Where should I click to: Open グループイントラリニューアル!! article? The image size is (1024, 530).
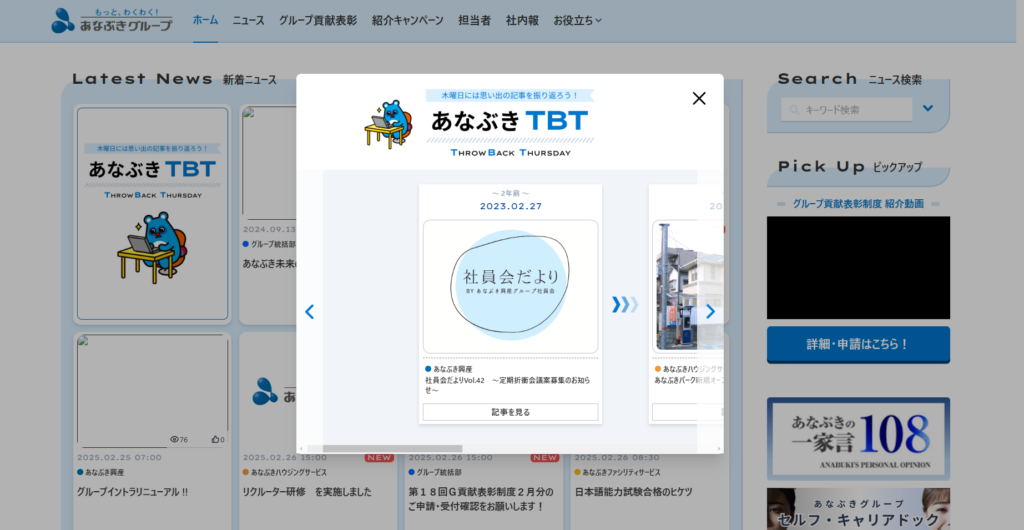tap(133, 492)
